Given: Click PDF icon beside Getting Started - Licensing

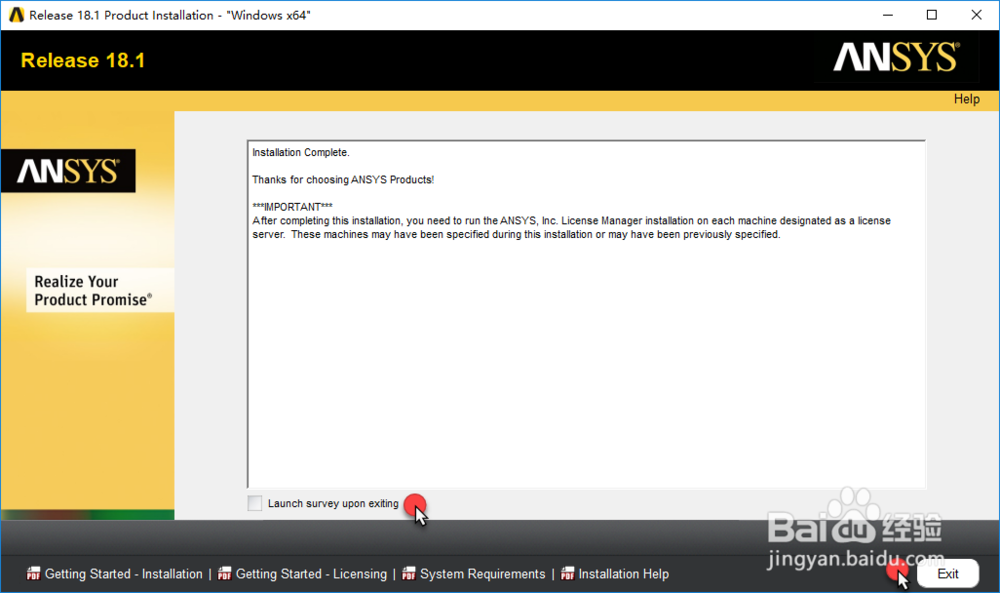Looking at the screenshot, I should [x=224, y=574].
